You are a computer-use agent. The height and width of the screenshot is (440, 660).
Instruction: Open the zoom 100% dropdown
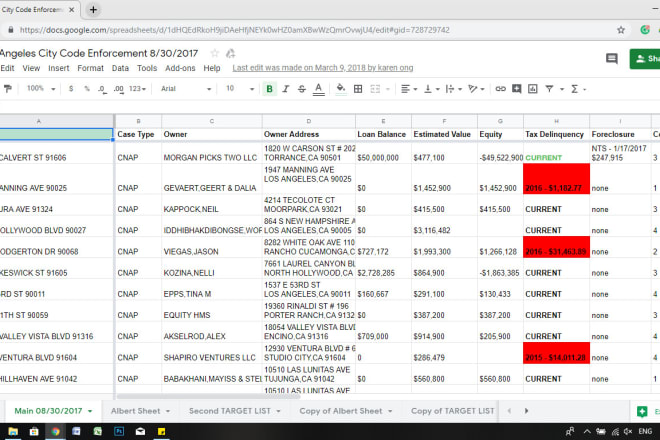coord(41,89)
